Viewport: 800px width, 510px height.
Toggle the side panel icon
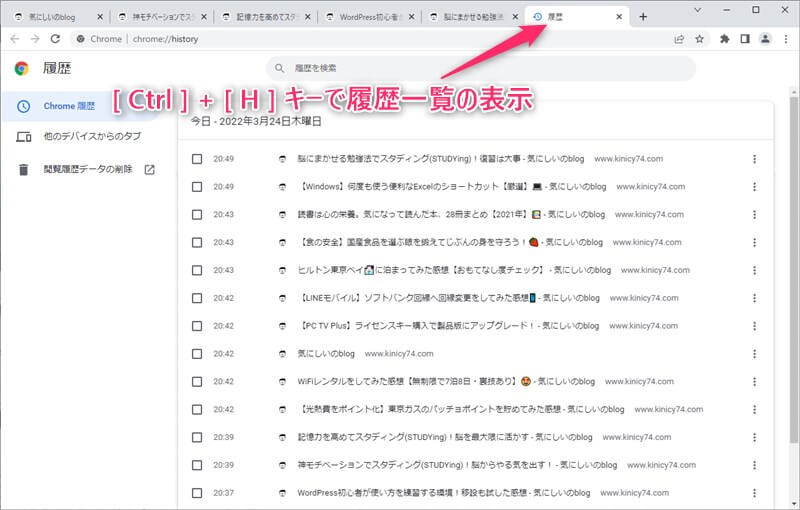tap(745, 39)
